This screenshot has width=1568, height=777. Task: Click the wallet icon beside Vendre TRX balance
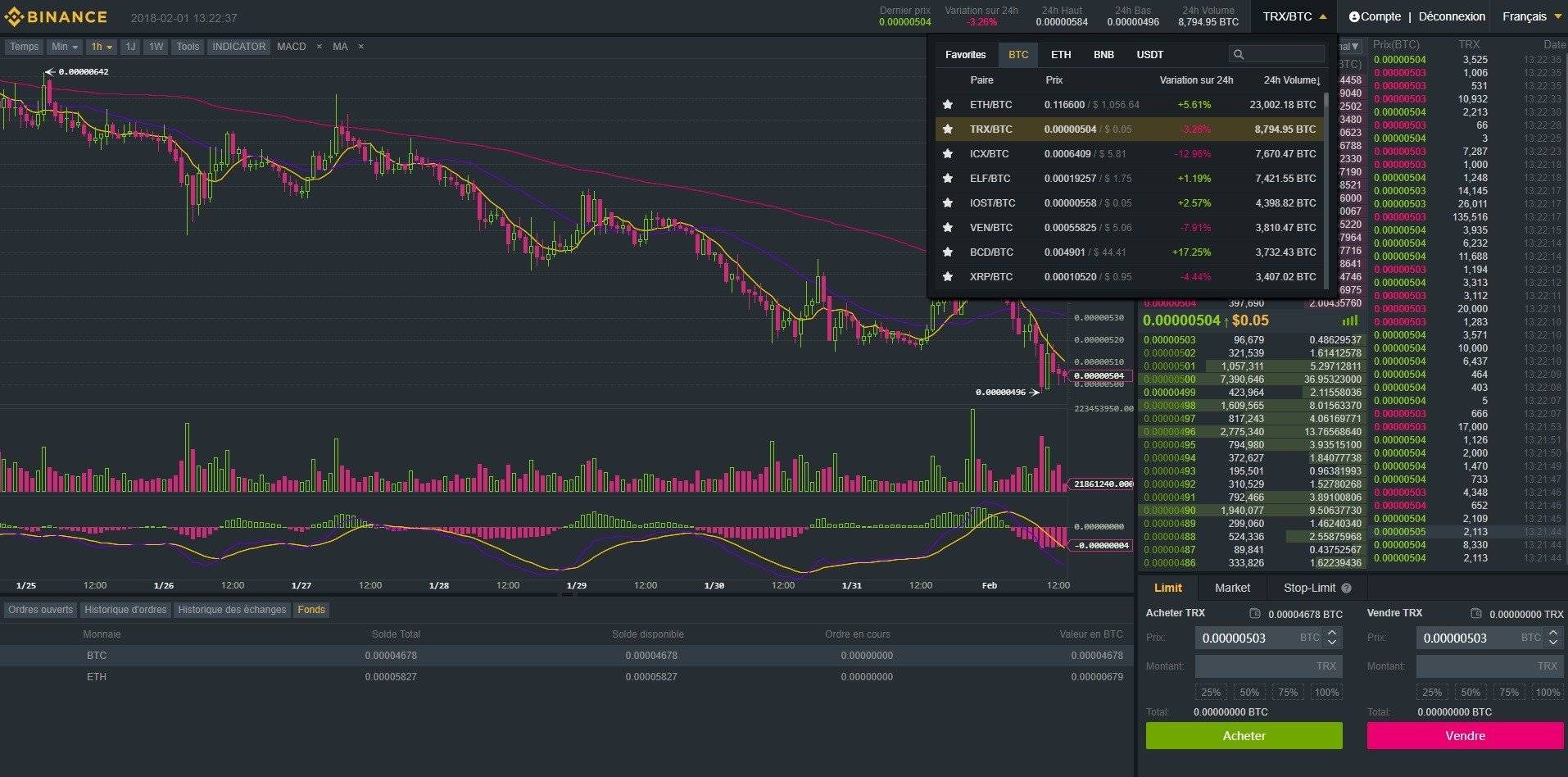click(1476, 613)
